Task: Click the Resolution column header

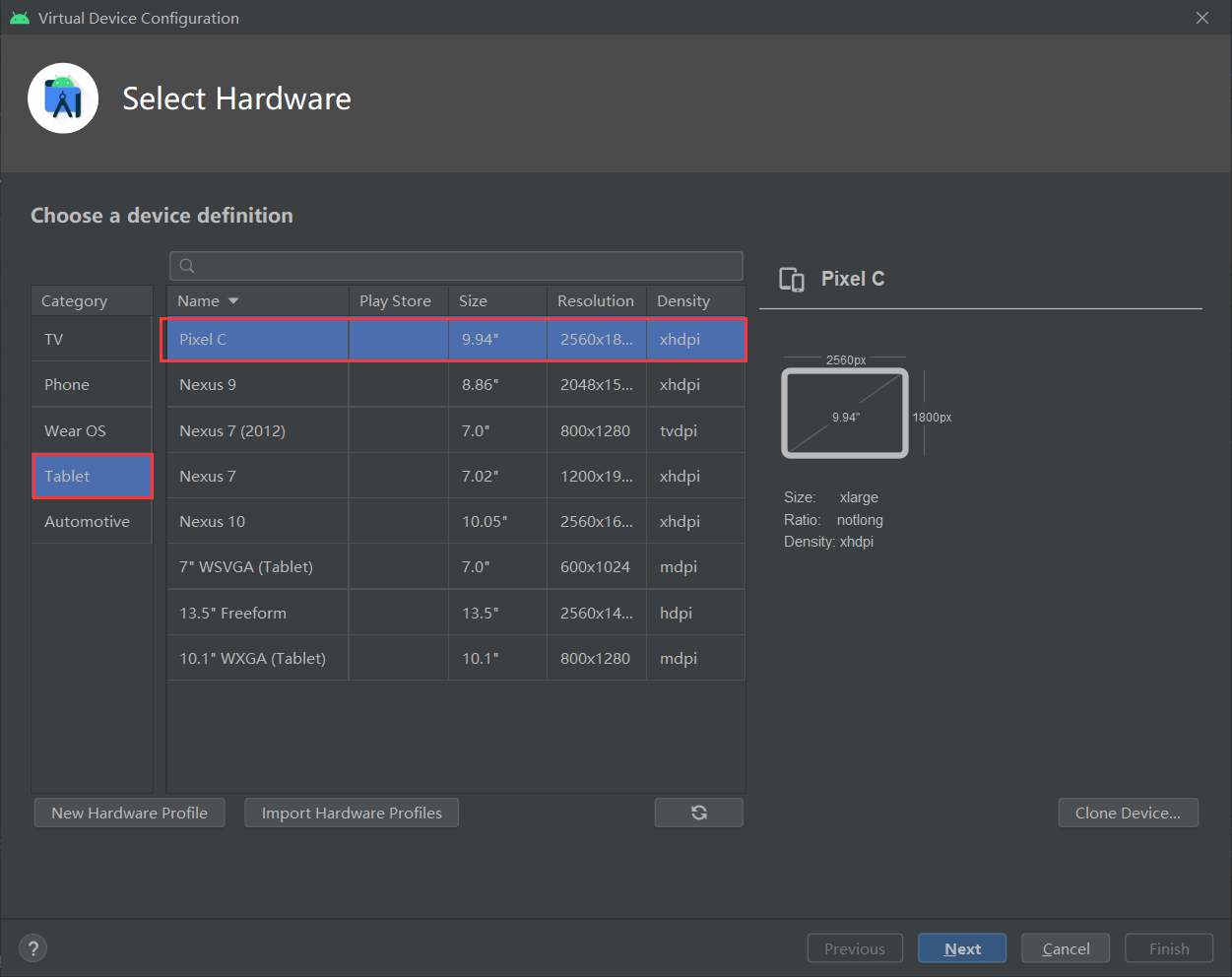Action: pyautogui.click(x=596, y=300)
